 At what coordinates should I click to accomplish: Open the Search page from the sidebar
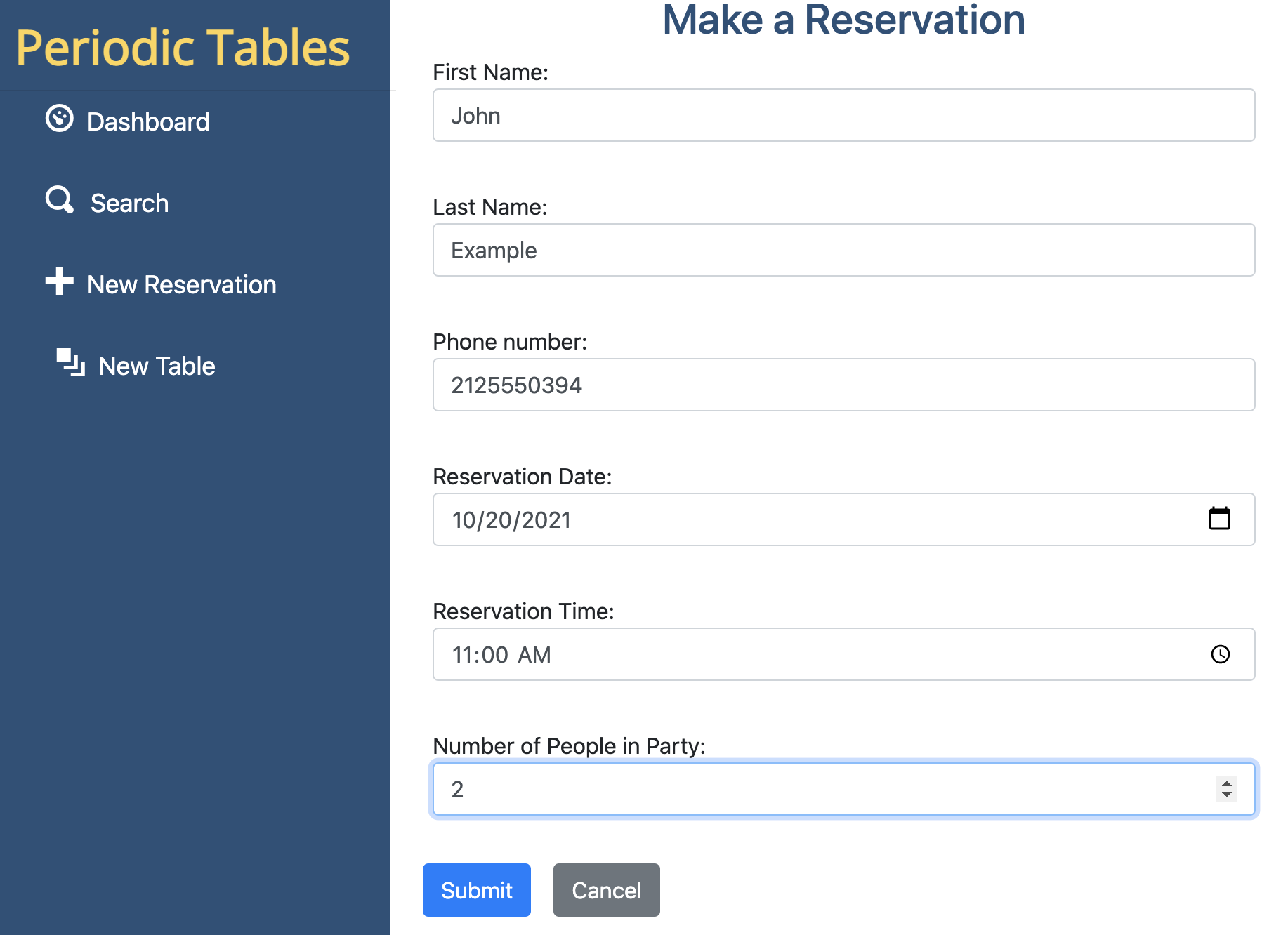click(x=129, y=202)
